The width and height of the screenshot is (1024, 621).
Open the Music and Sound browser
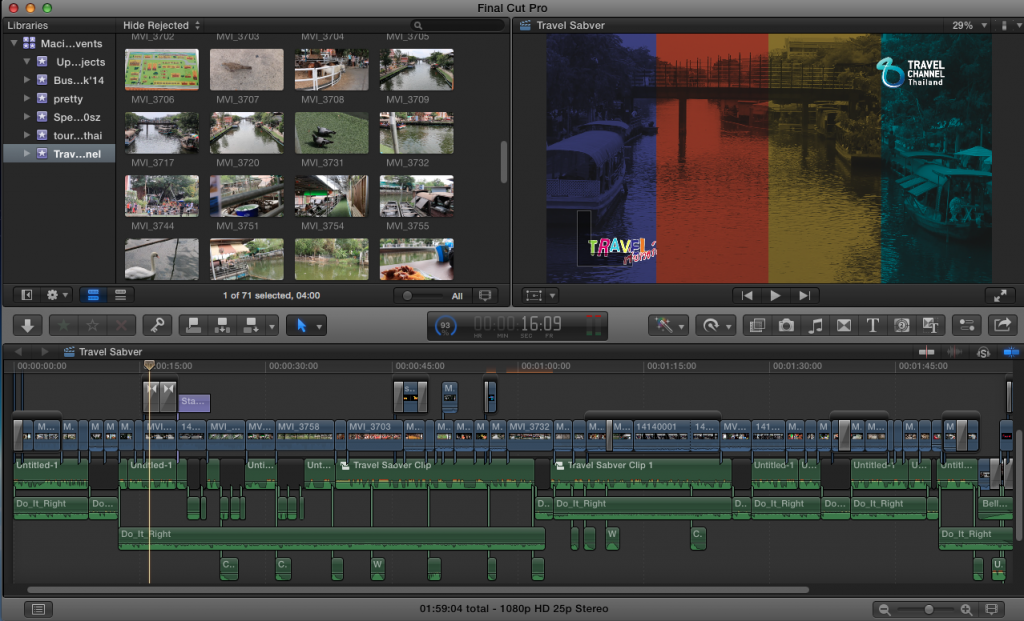(815, 325)
